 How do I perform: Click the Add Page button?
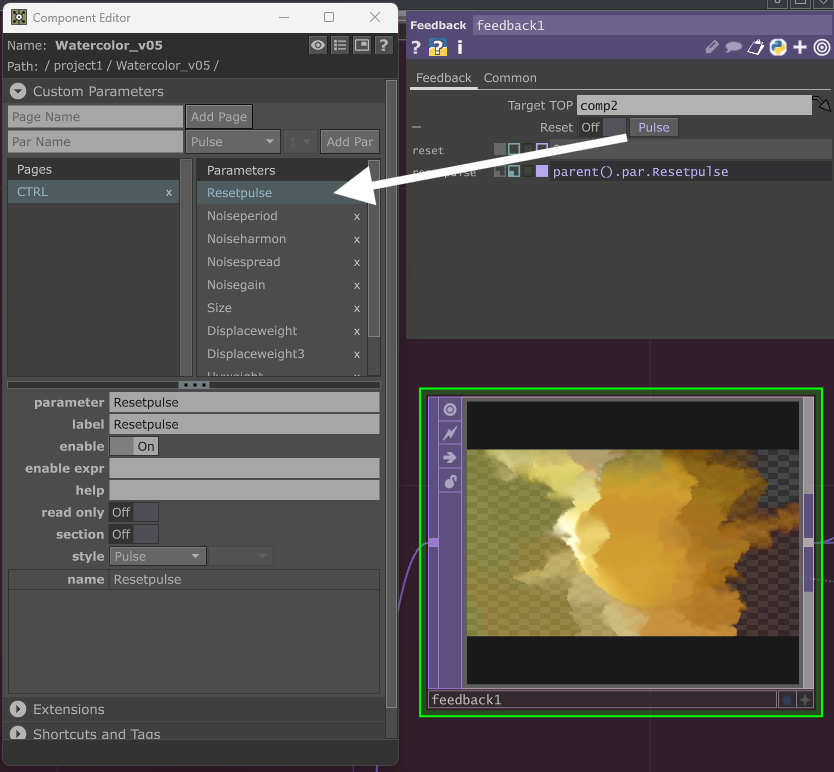(219, 117)
